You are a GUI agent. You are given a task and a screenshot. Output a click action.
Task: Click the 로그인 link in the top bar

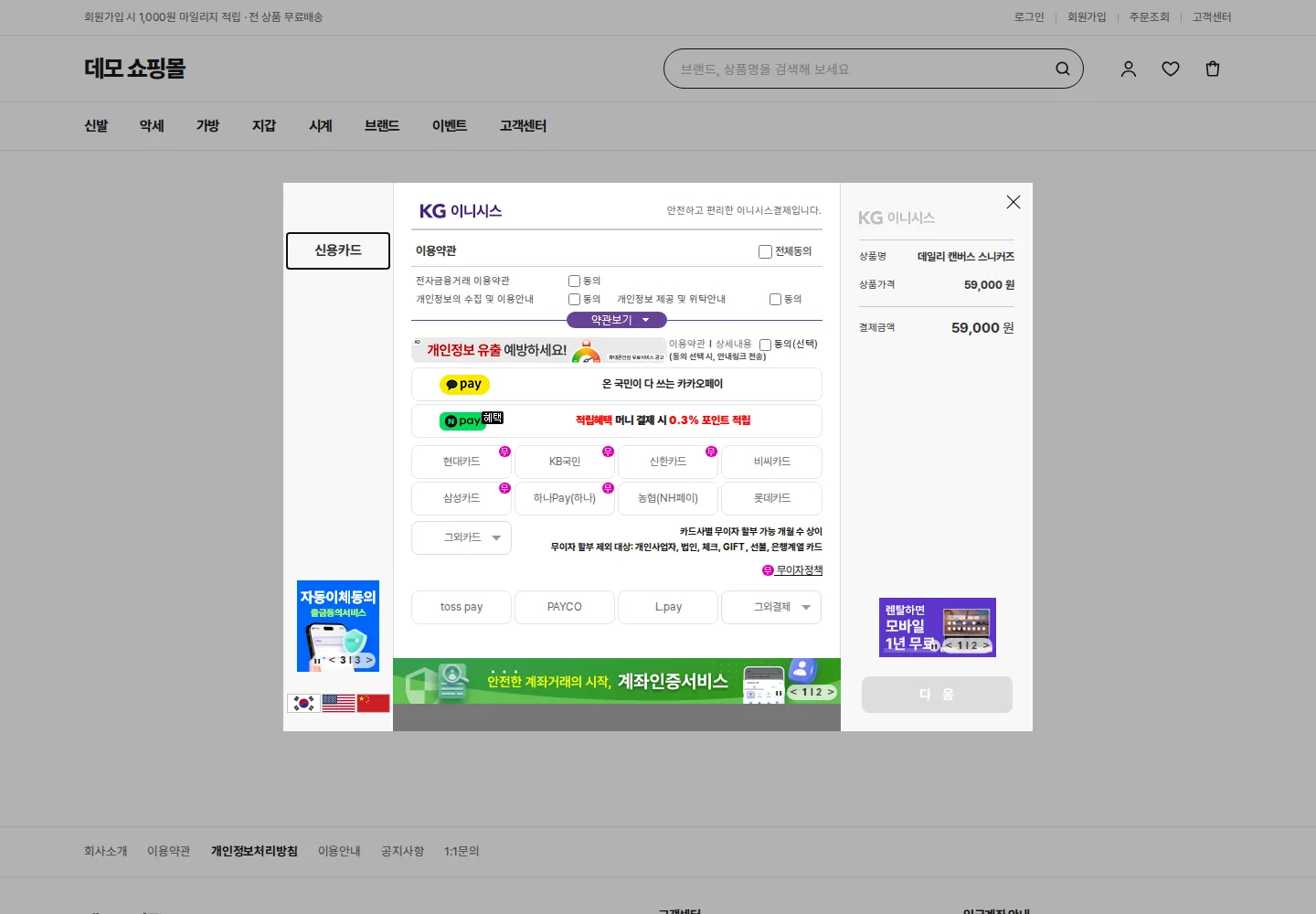click(1029, 17)
